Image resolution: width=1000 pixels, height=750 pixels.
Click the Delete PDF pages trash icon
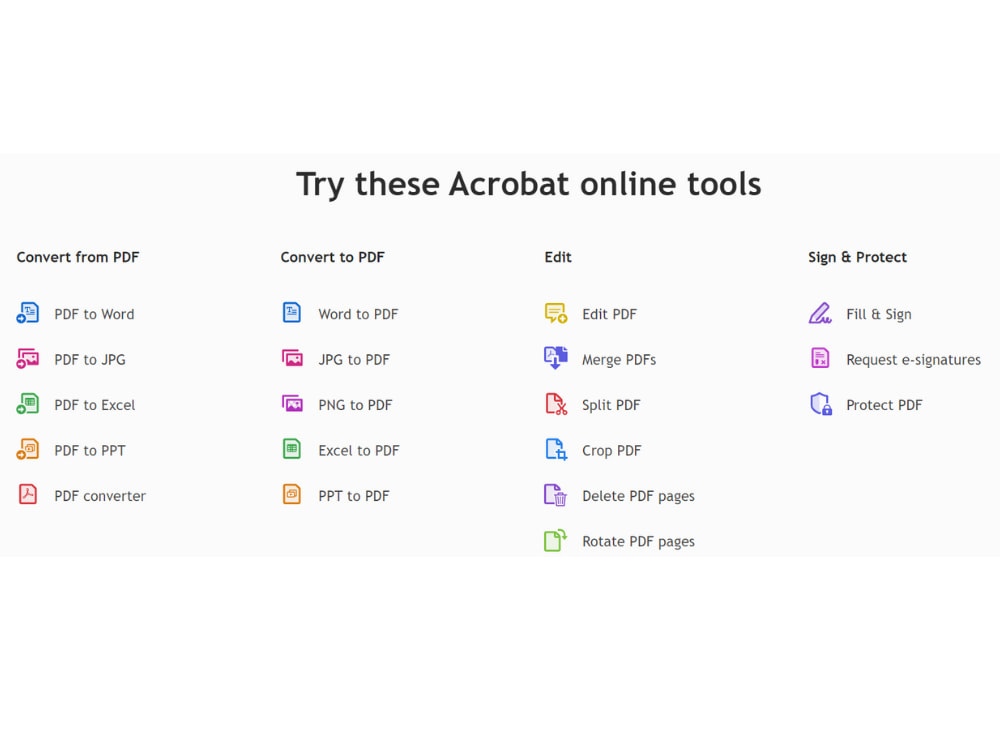555,496
